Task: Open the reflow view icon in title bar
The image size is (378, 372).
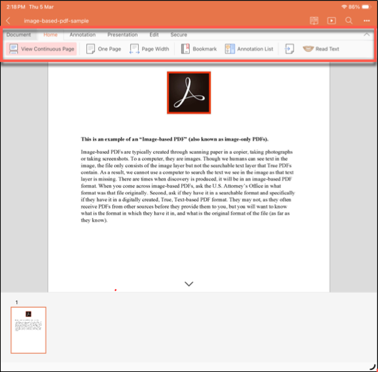Action: [x=314, y=21]
